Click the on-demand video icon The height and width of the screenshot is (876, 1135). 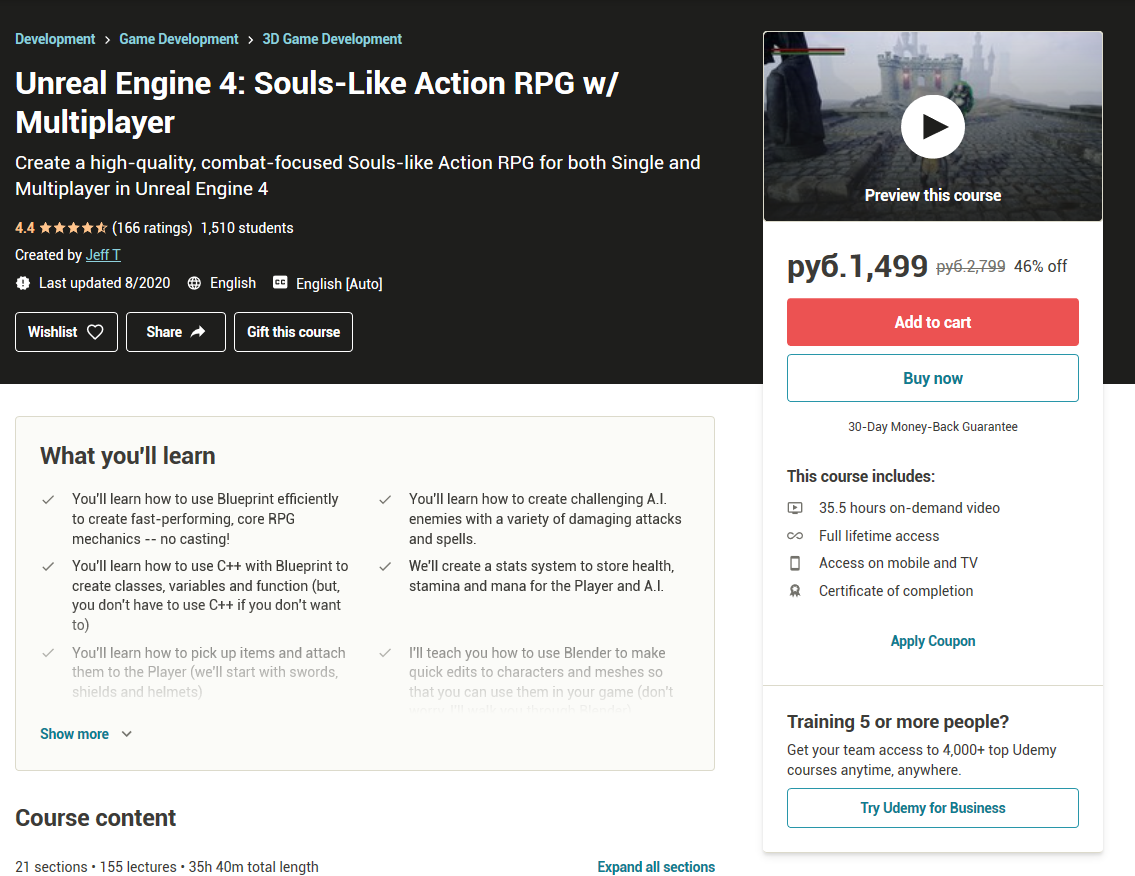coord(795,508)
